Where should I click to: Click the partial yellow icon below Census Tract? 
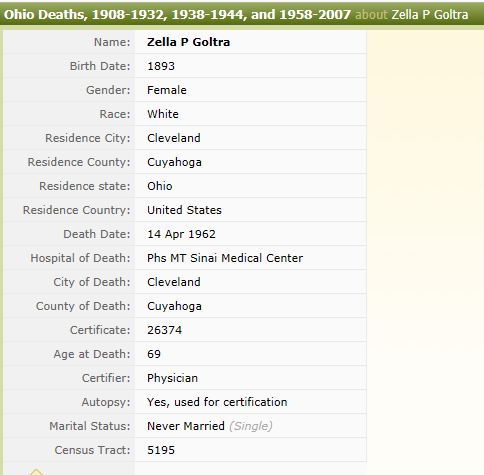coord(36,472)
